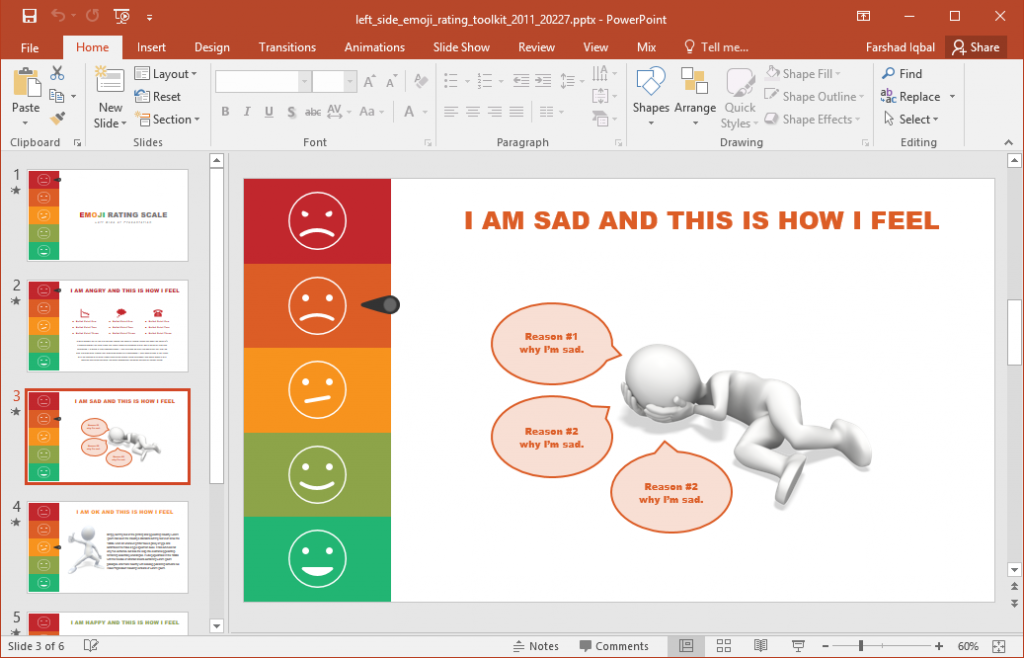Cut the selection with the scissors icon
The image size is (1024, 658).
57,72
